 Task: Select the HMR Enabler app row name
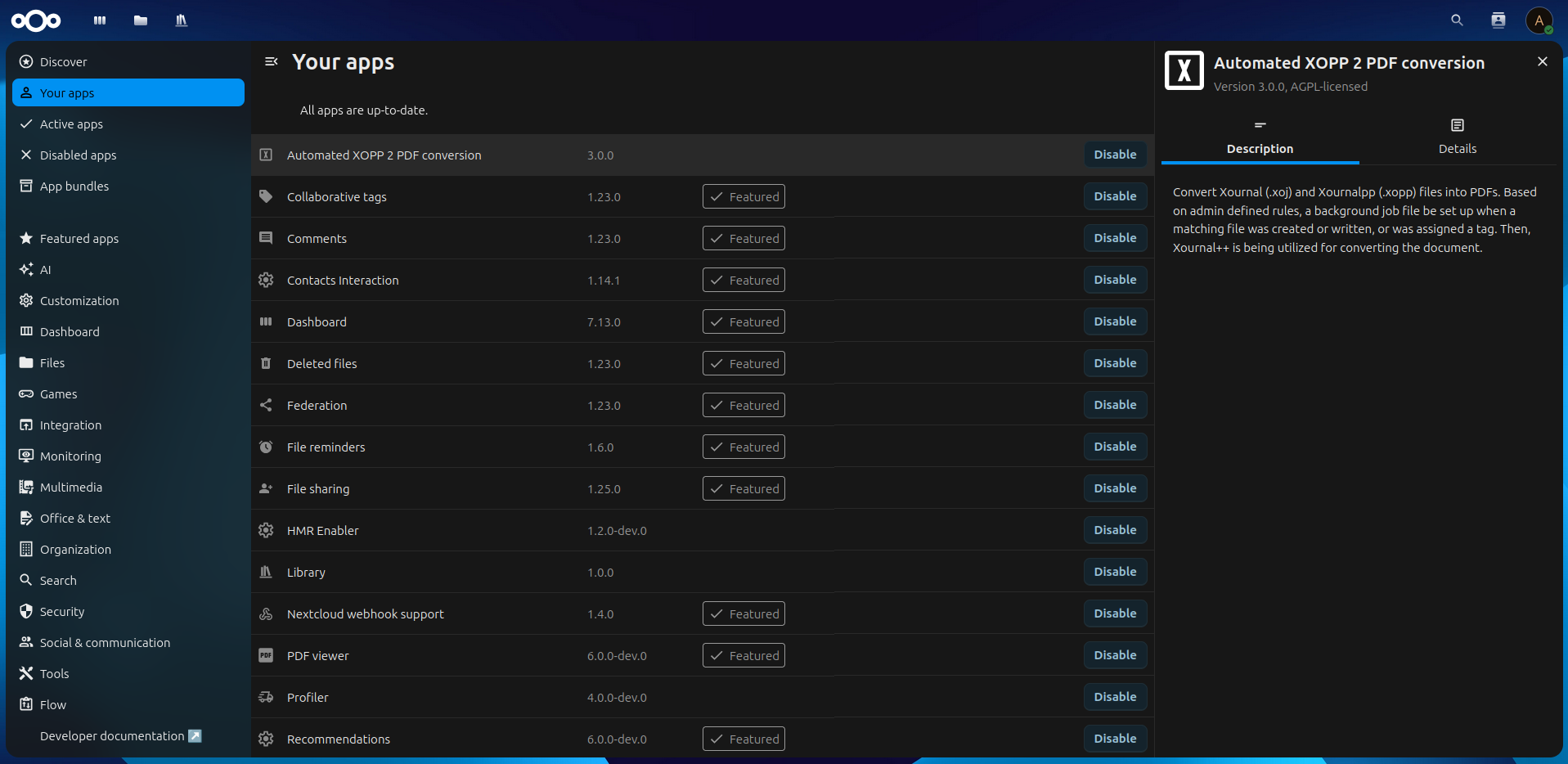322,531
